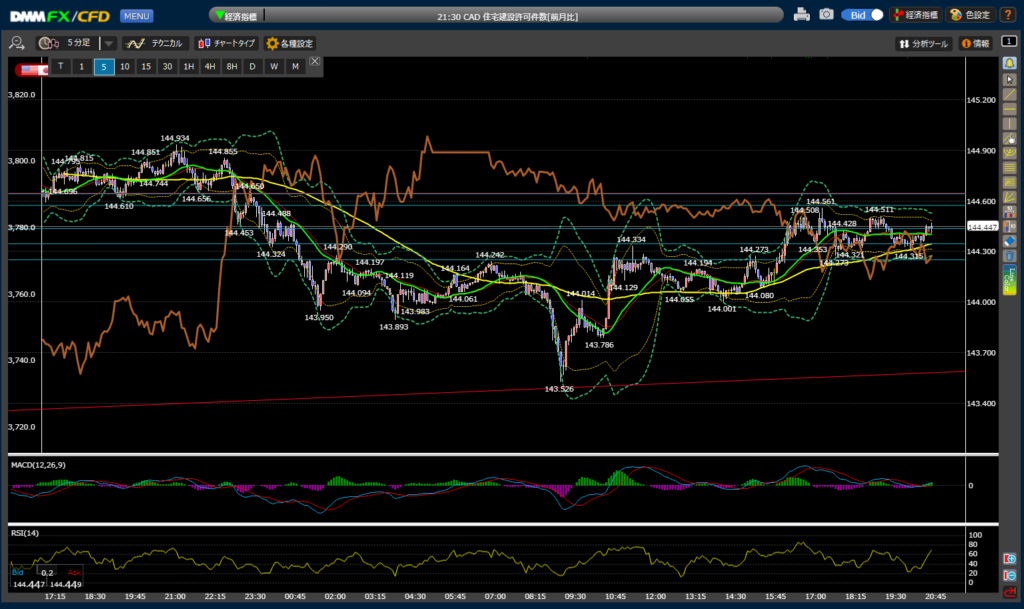The image size is (1024, 609).
Task: Toggle the 経済指標 ticker green arrow
Action: 221,16
